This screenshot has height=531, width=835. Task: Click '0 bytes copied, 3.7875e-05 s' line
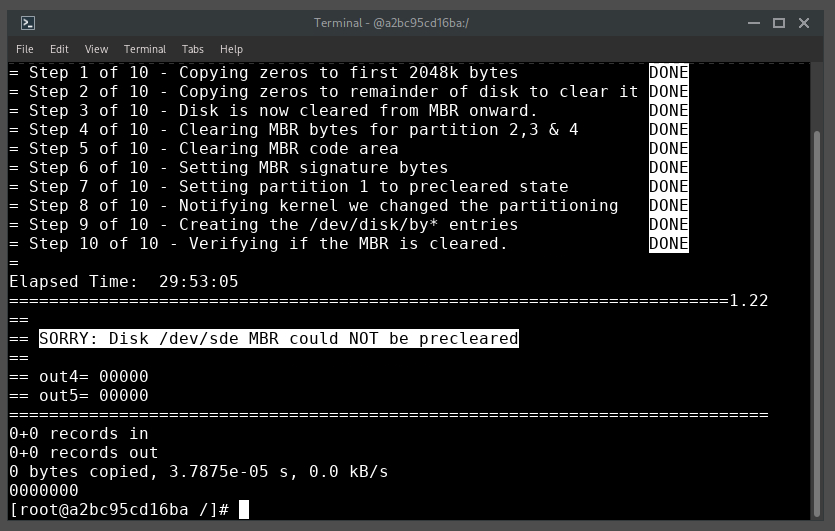pos(199,472)
